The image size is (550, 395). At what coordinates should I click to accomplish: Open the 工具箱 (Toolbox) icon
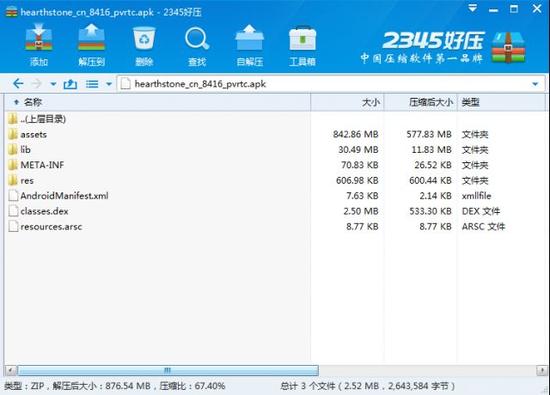pos(302,46)
